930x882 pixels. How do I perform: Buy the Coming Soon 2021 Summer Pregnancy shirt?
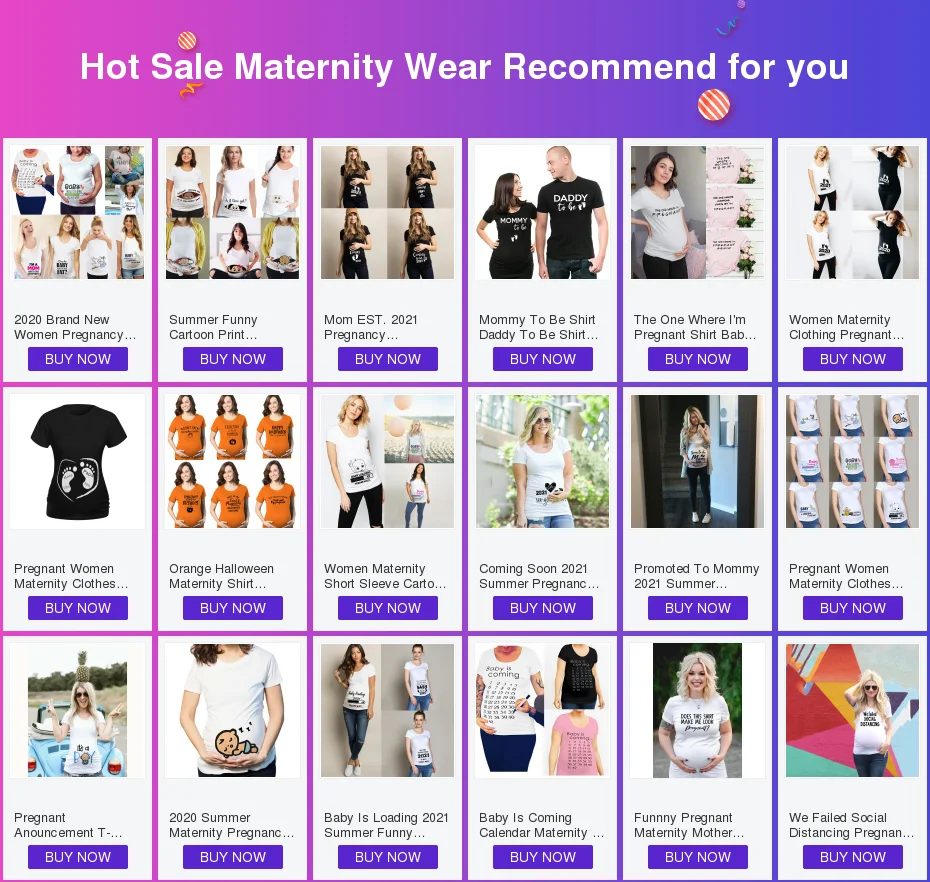point(543,608)
